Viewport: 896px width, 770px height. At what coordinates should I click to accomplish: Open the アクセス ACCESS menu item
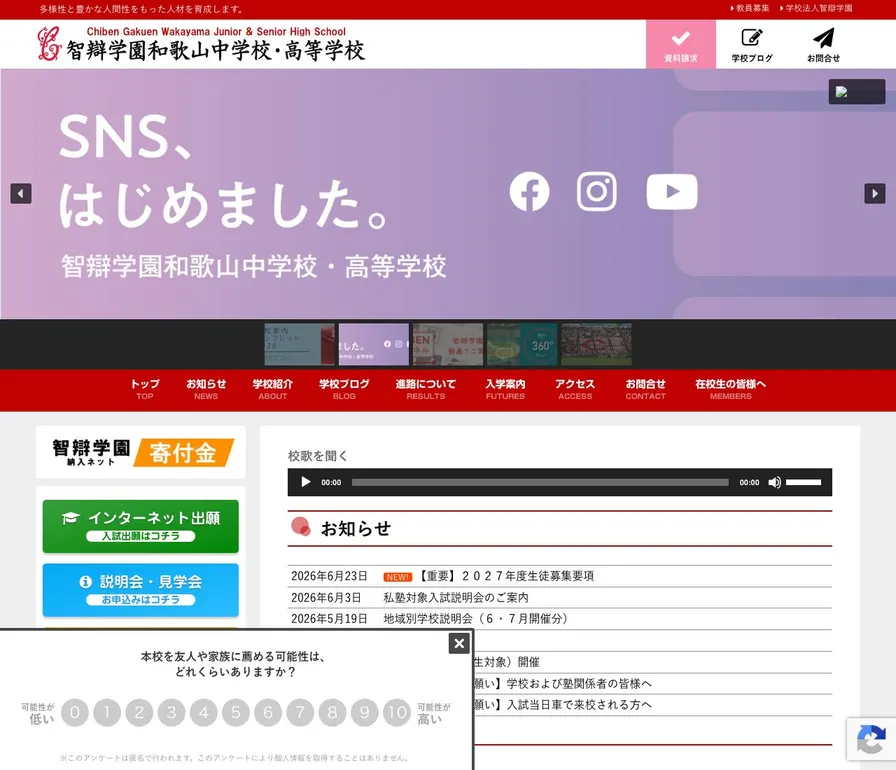[x=575, y=390]
